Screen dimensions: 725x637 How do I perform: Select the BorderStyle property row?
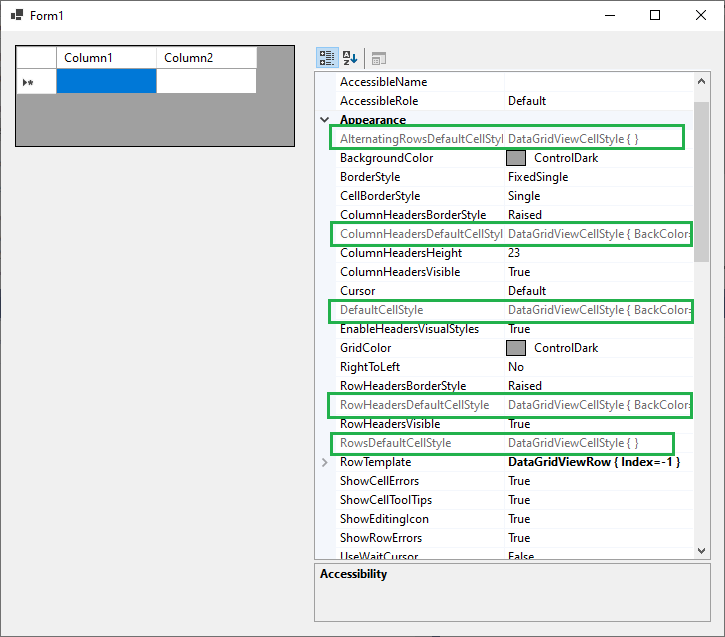(419, 177)
